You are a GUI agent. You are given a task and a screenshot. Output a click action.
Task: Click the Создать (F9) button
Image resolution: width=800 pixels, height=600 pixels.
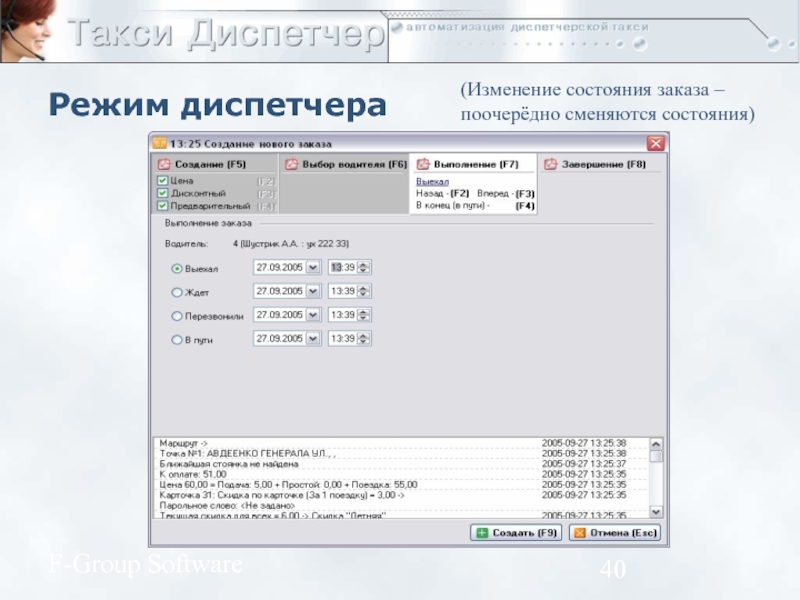point(516,533)
